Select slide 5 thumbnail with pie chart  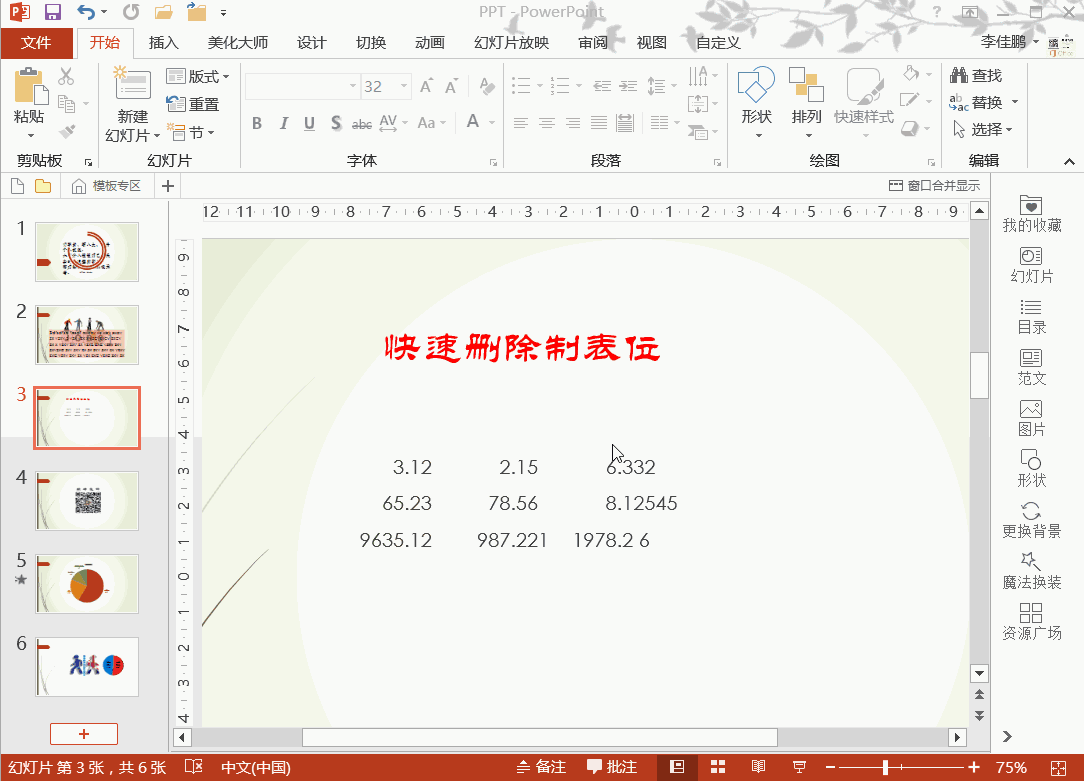(x=87, y=584)
